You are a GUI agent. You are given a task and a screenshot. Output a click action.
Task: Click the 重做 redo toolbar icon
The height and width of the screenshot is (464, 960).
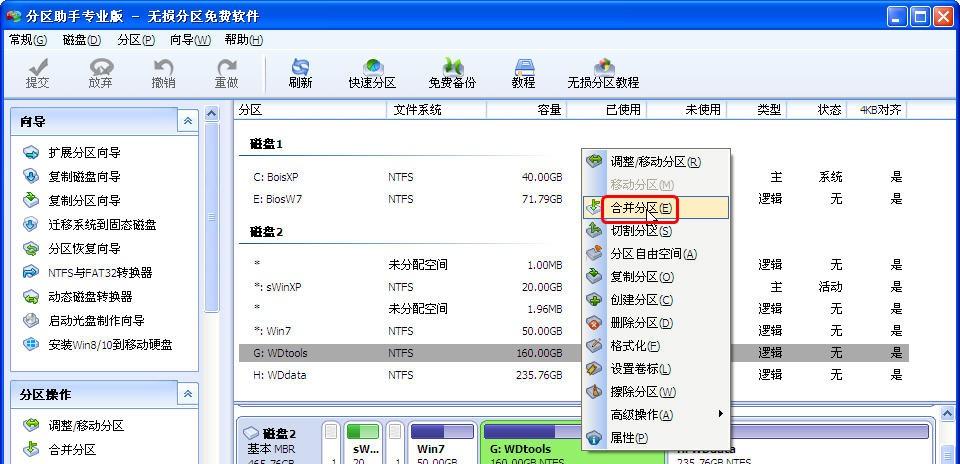point(227,73)
